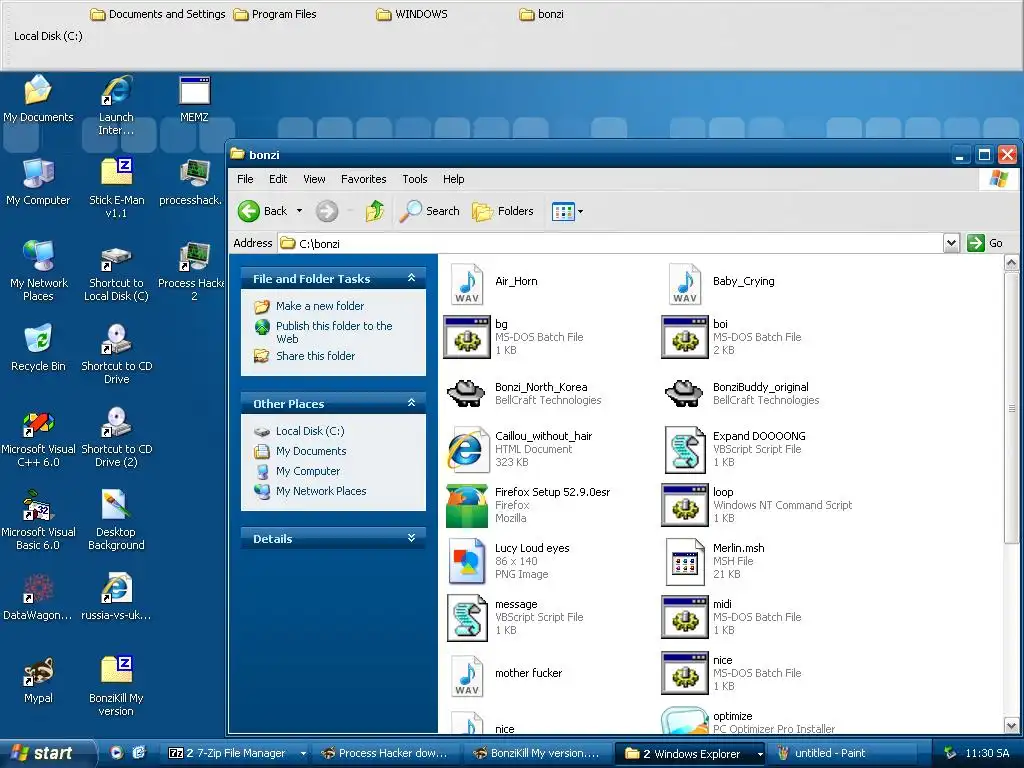This screenshot has width=1024, height=768.
Task: Select Stick E-Man v1.1 desktop icon
Action: pyautogui.click(x=116, y=188)
